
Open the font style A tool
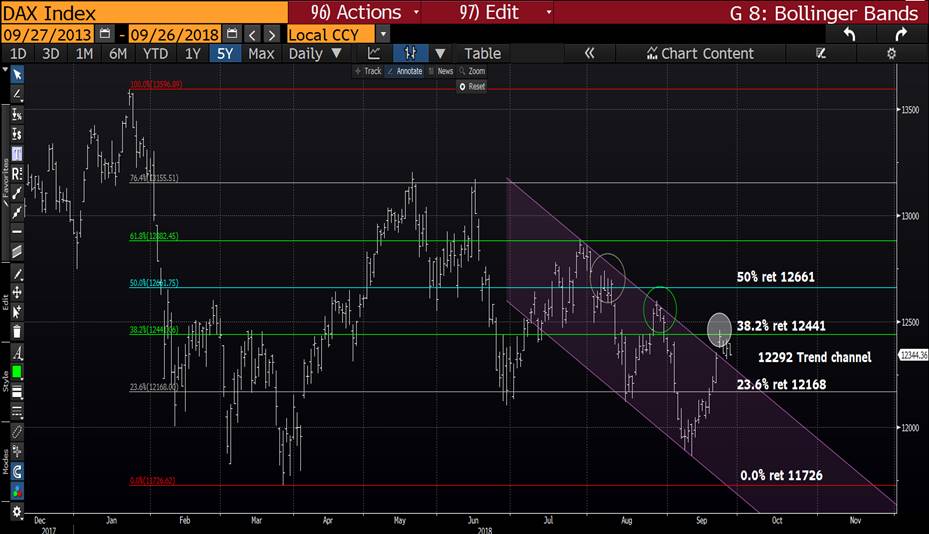[17, 353]
